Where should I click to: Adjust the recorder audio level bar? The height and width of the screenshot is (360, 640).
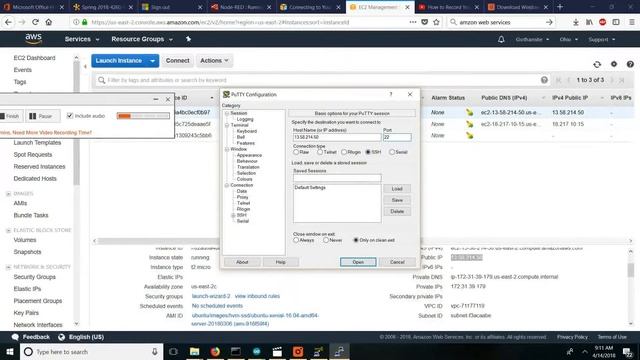click(x=143, y=116)
